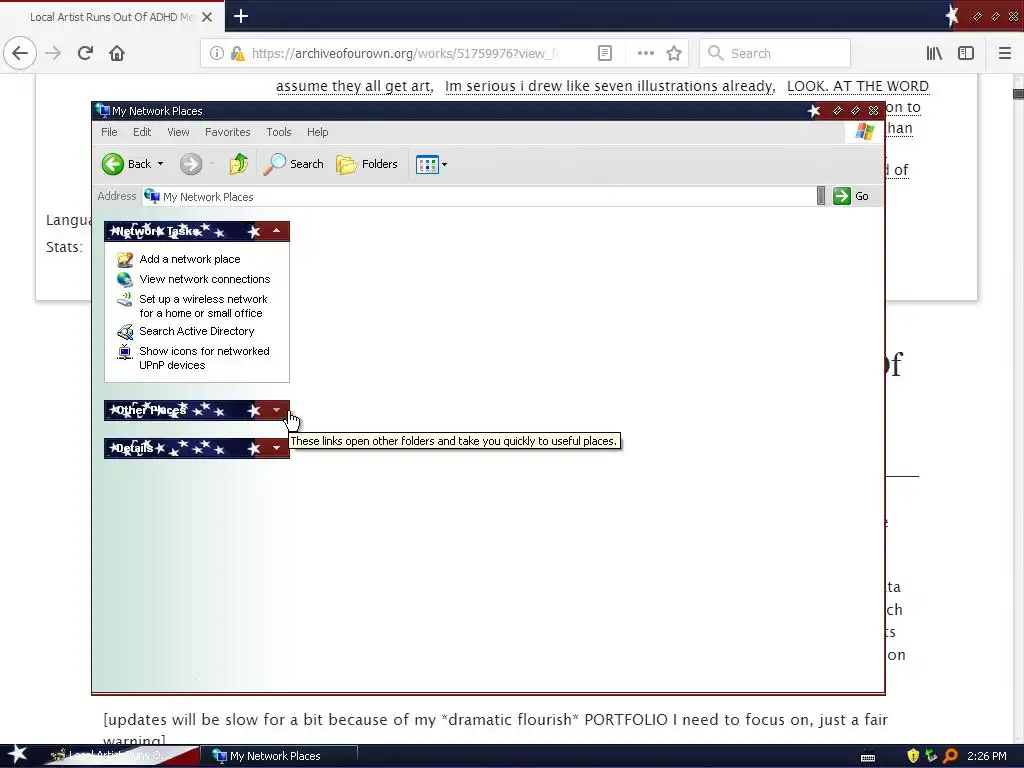The height and width of the screenshot is (768, 1024).
Task: Collapse the Network Tasks panel
Action: tap(276, 231)
